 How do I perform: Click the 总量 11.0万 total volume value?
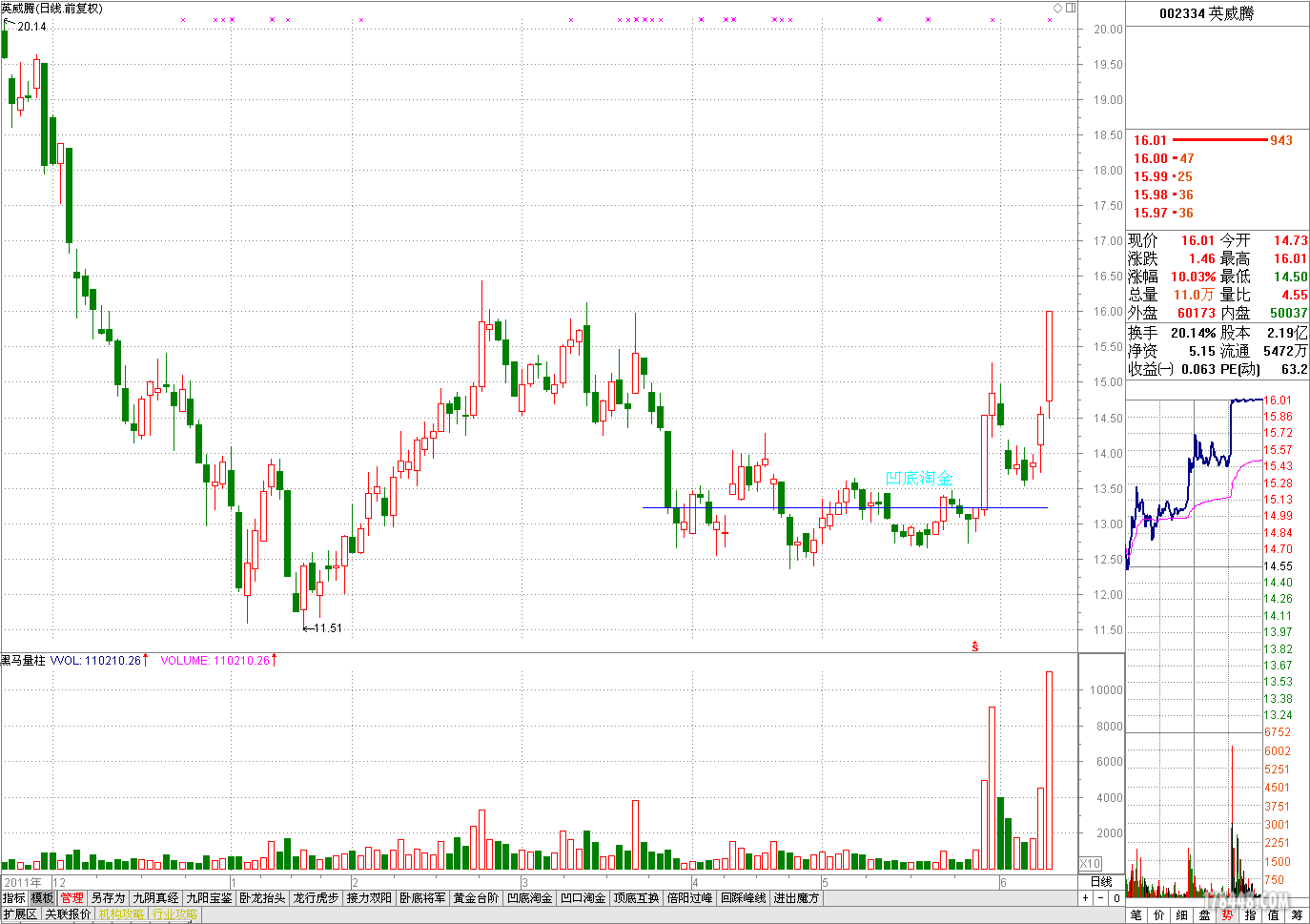pyautogui.click(x=1194, y=296)
